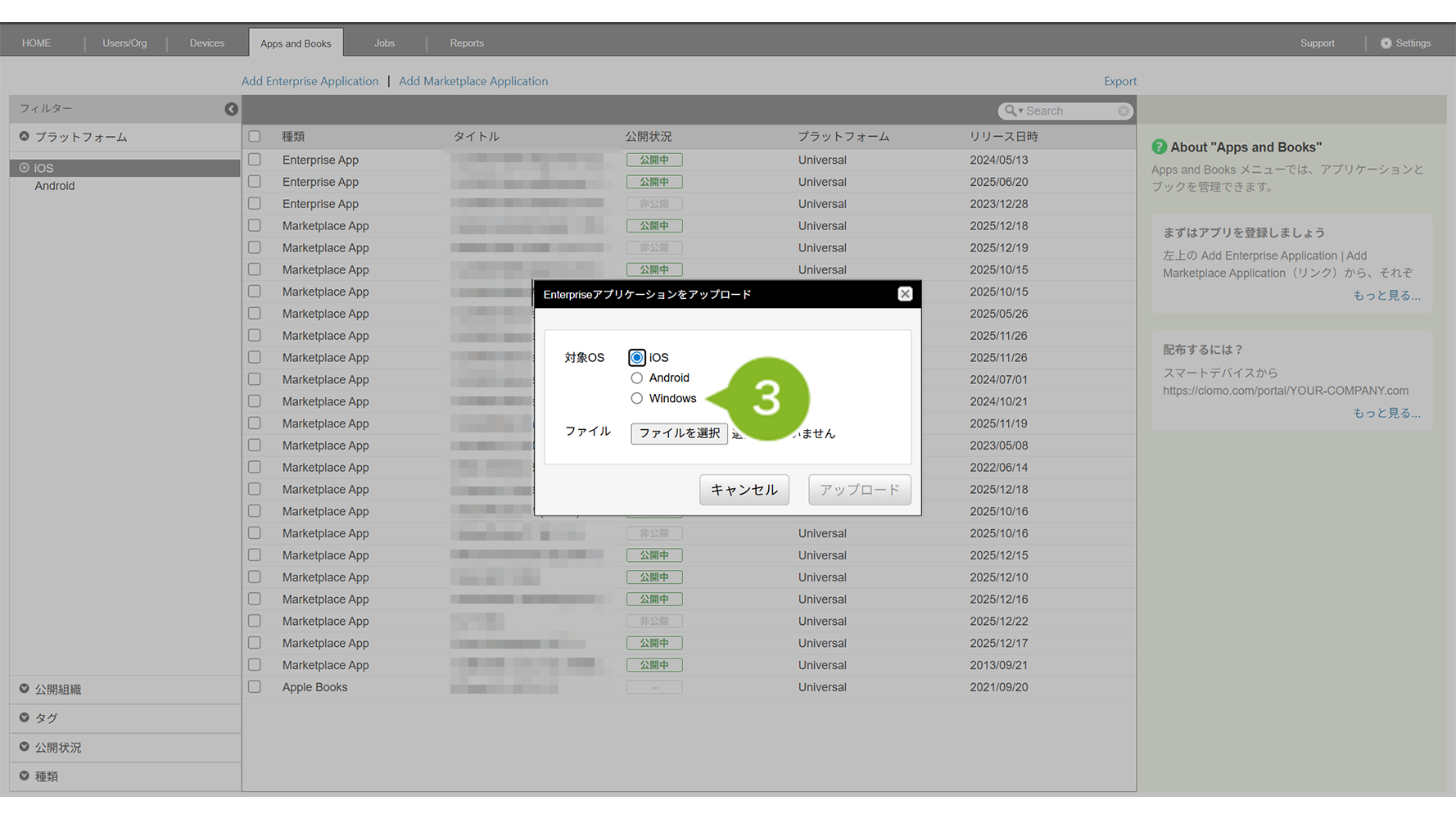Select the iOS radio button
Viewport: 1456px width, 819px height.
tap(637, 358)
